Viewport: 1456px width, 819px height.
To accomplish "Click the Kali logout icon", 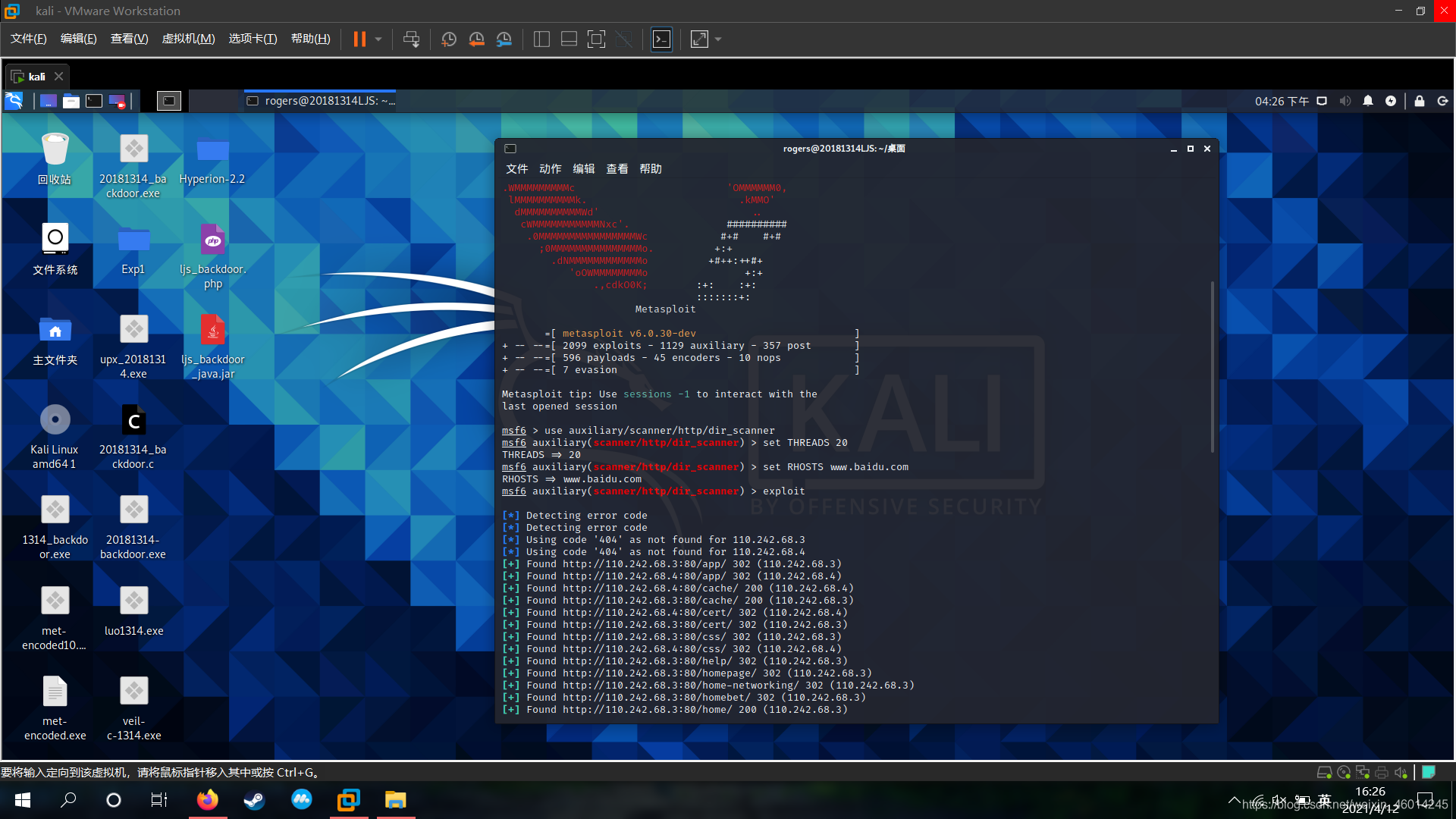I will tap(1442, 101).
